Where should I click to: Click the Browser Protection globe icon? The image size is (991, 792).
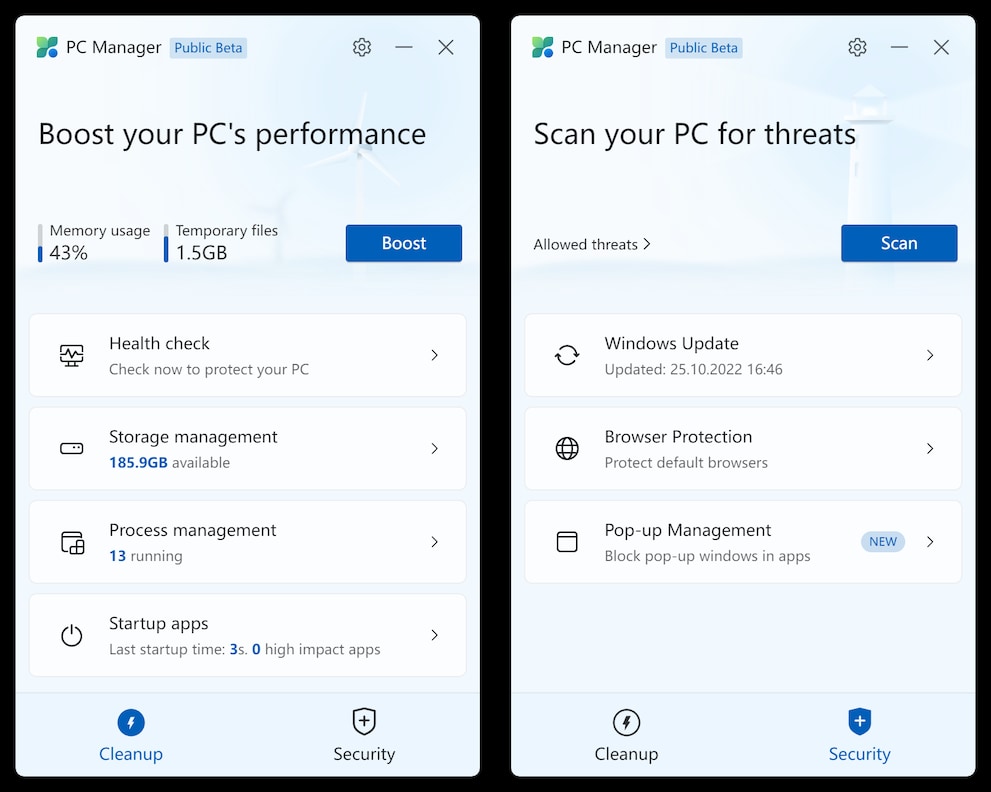click(x=567, y=448)
